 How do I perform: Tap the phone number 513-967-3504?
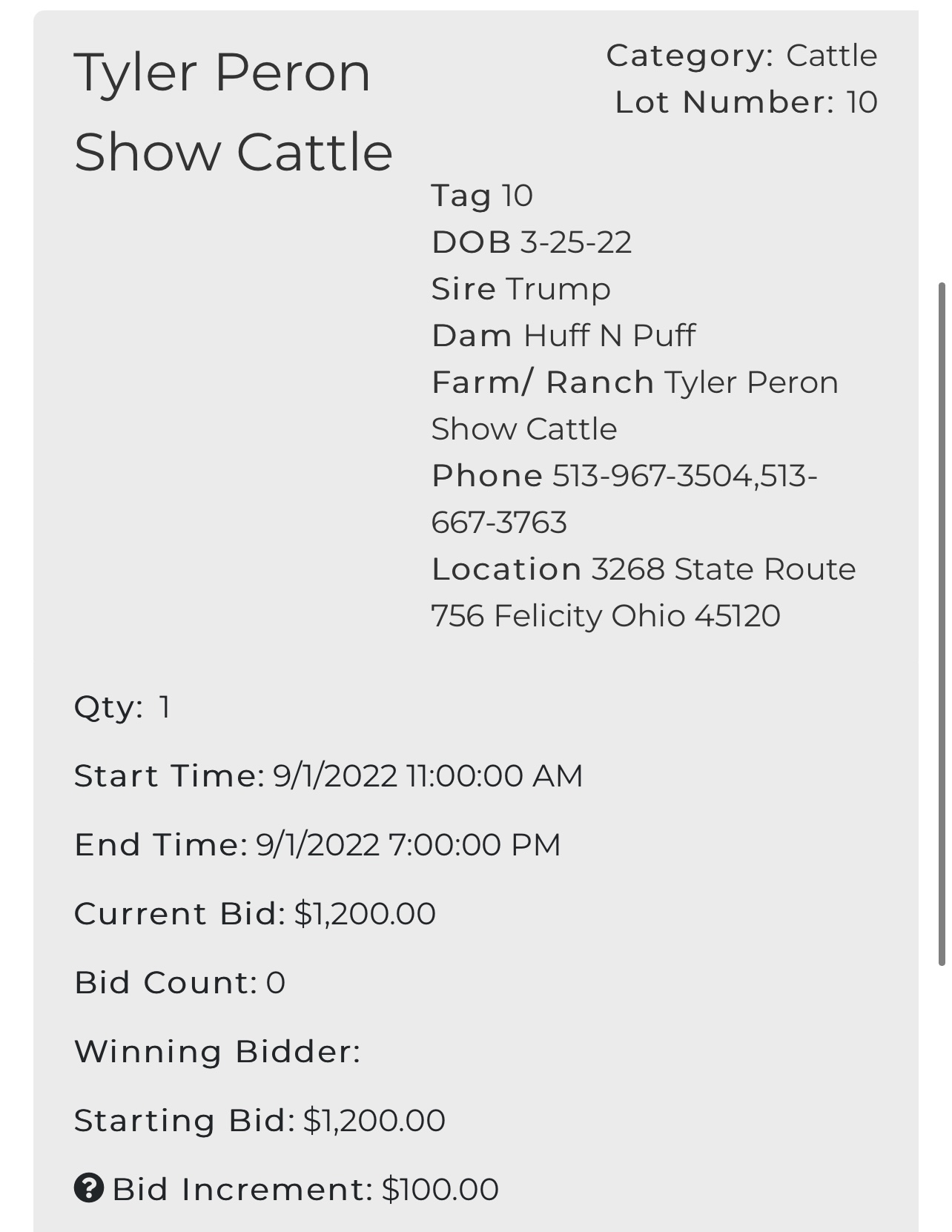pyautogui.click(x=653, y=475)
